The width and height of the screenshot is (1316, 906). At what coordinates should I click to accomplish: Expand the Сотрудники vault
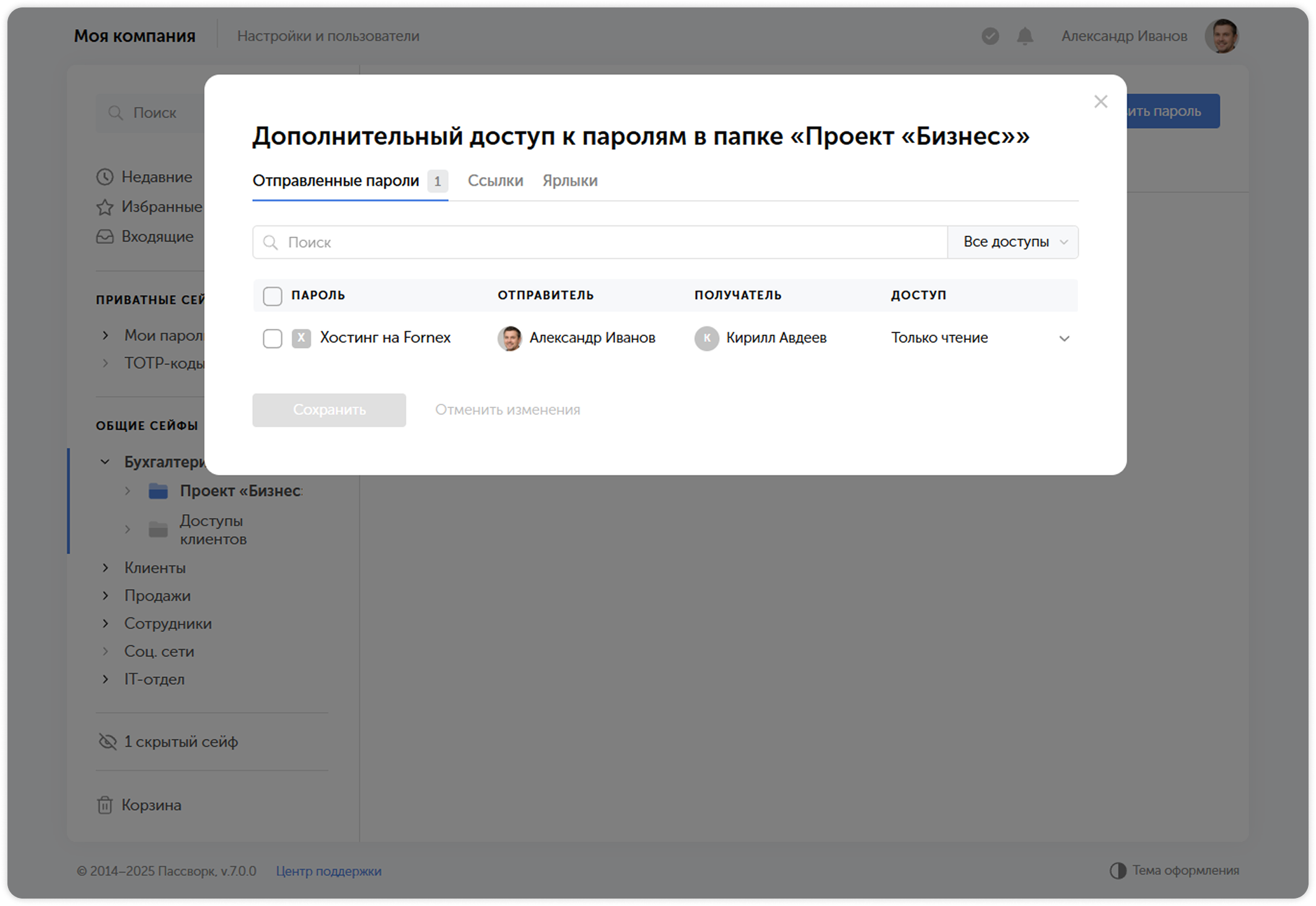105,623
